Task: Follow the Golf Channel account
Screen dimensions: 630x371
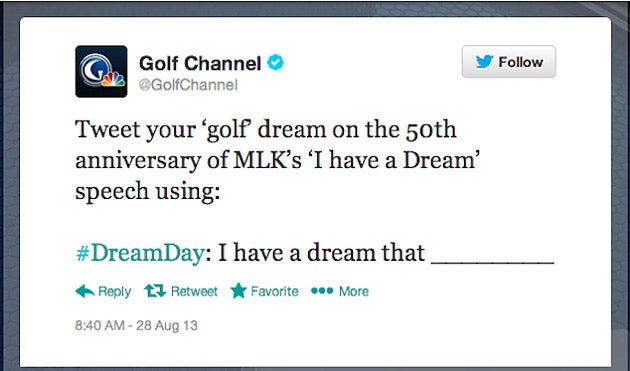Action: tap(509, 61)
